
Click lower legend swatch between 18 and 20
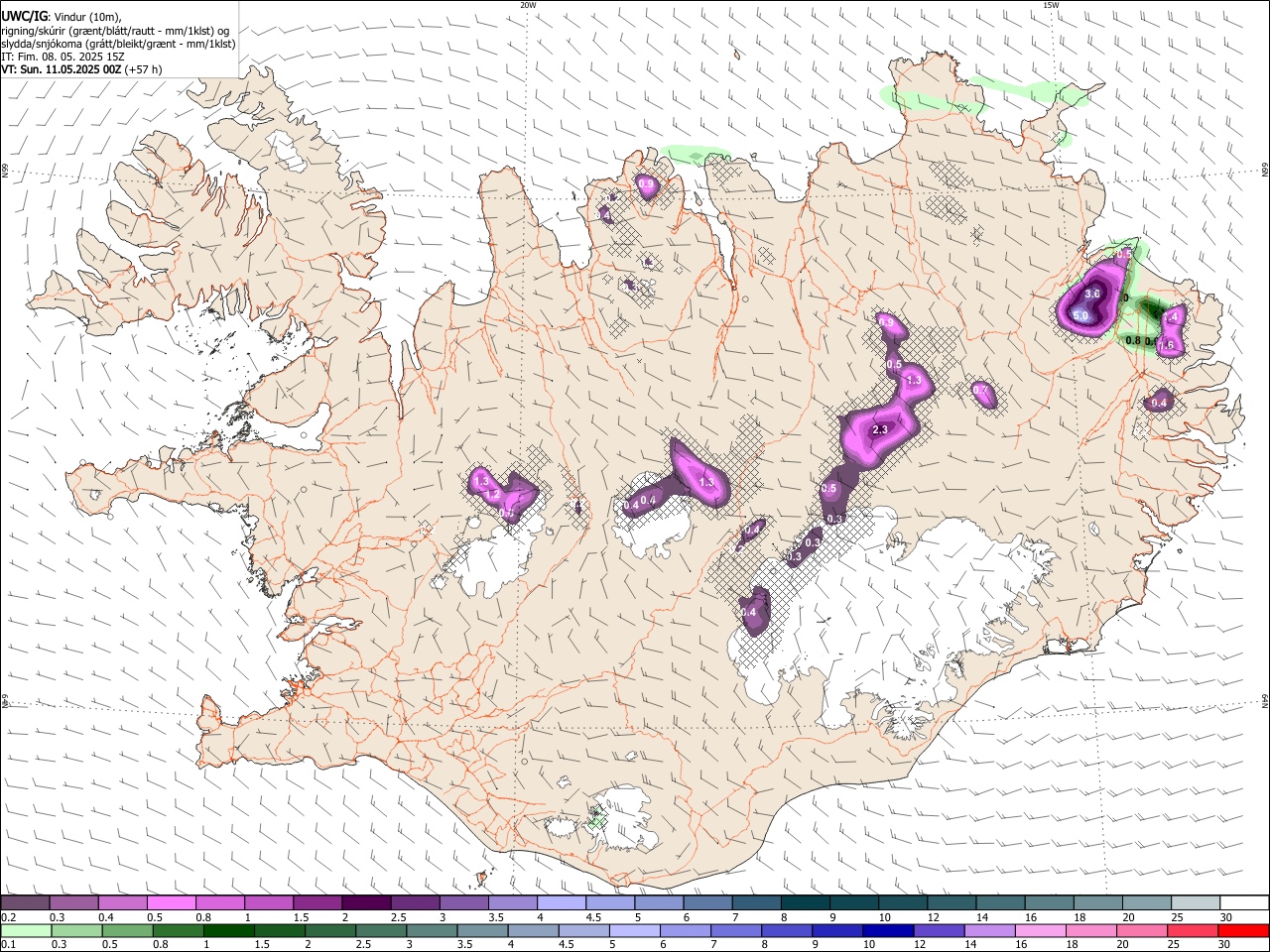1092,931
